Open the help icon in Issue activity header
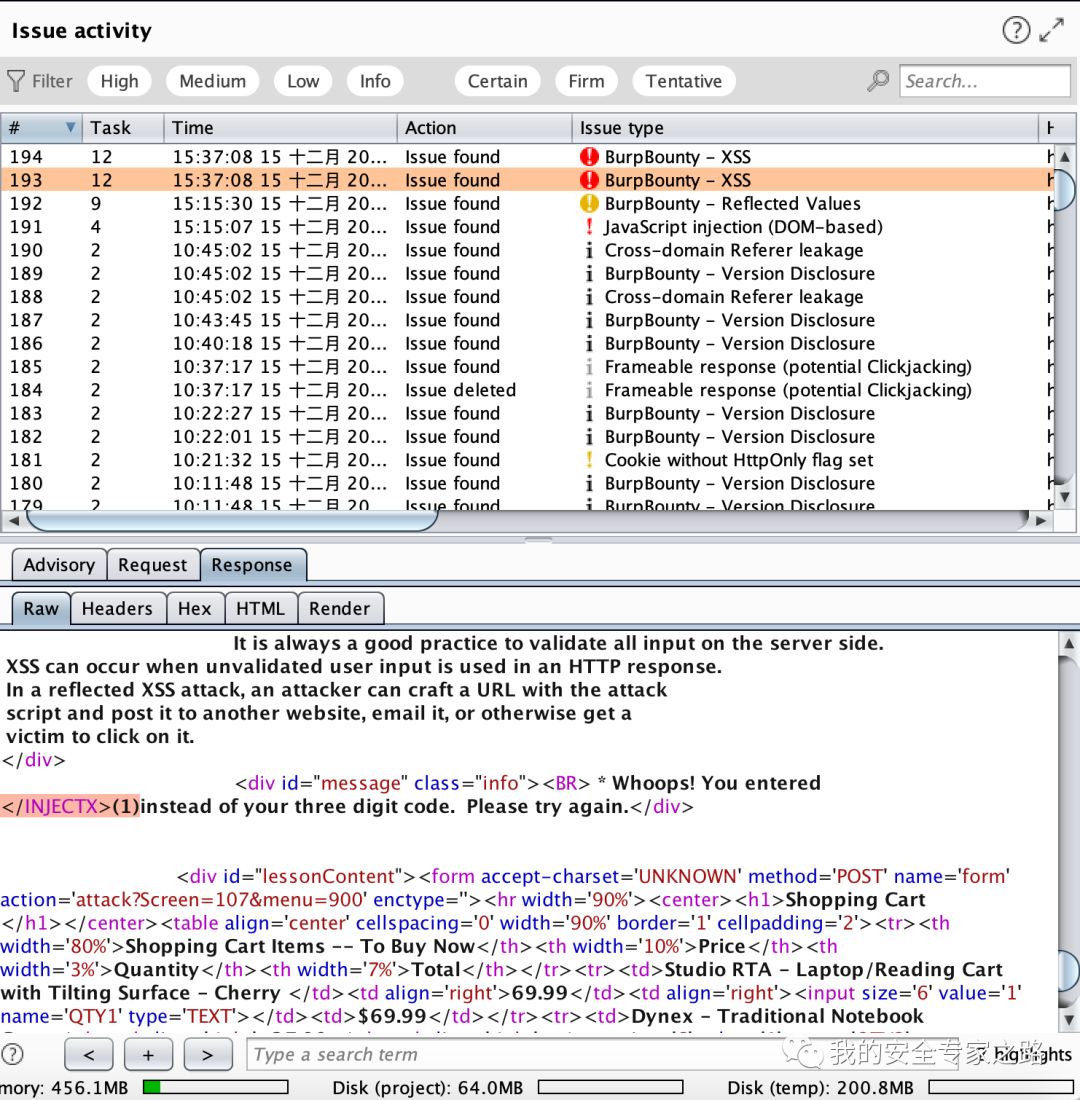This screenshot has width=1080, height=1100. click(1015, 30)
